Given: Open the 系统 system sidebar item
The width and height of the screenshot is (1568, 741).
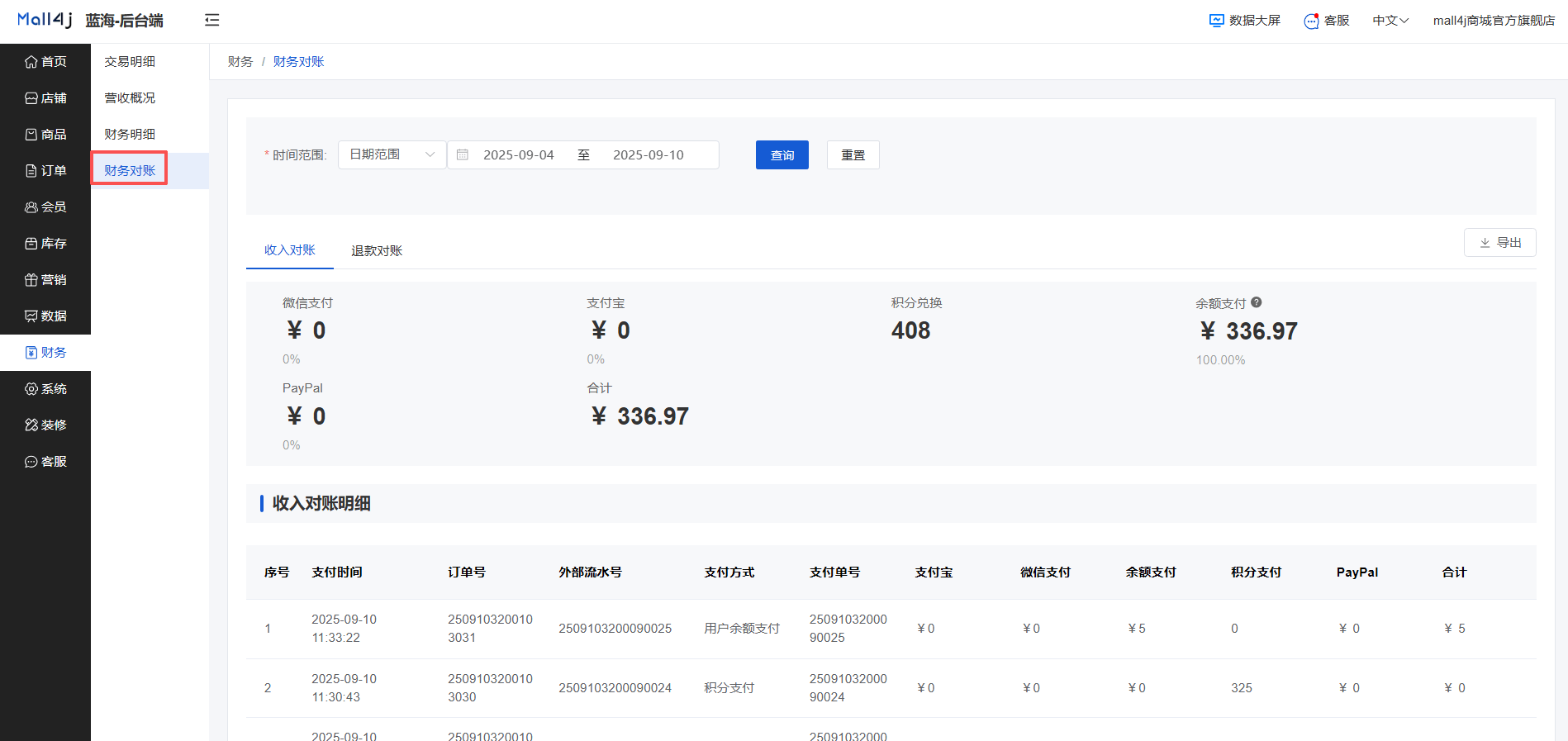Looking at the screenshot, I should (x=45, y=389).
